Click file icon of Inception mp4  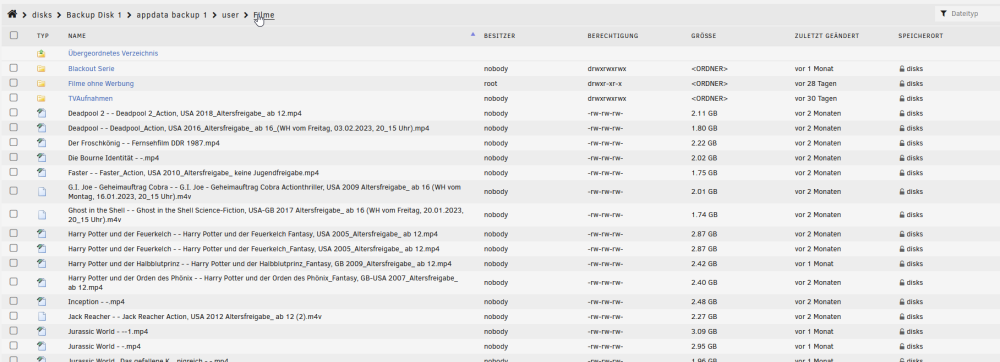coord(41,301)
